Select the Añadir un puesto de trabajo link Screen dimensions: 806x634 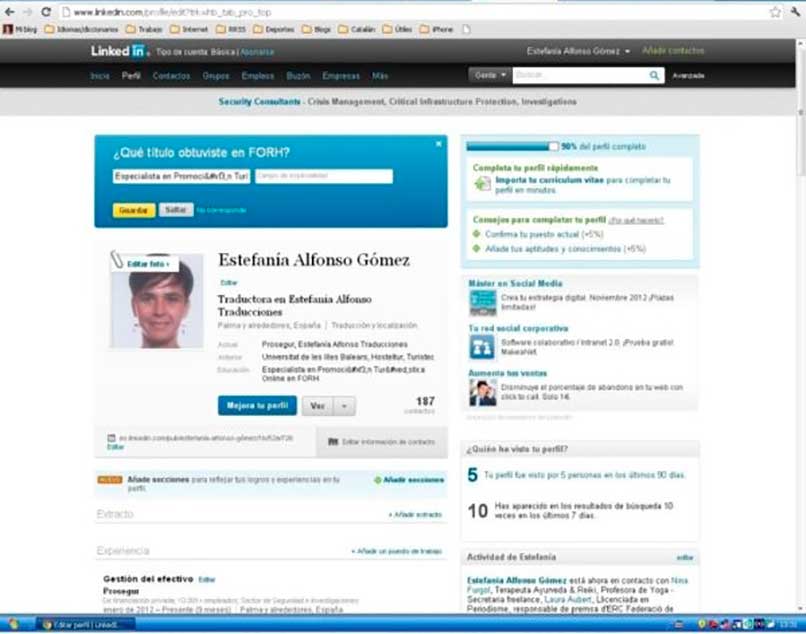397,550
